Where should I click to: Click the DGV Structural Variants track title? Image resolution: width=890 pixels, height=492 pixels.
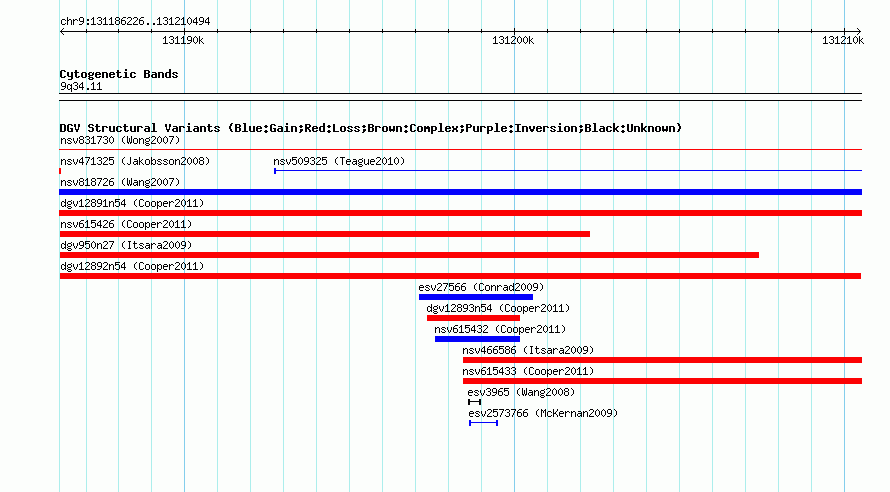coord(371,128)
